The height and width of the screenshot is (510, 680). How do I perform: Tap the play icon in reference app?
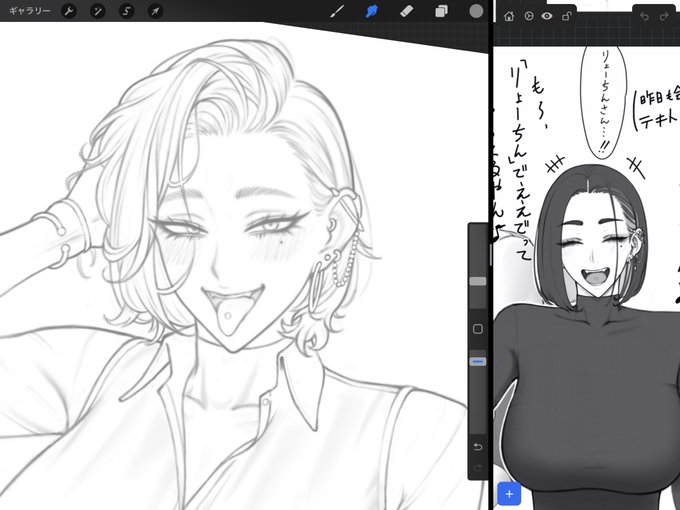[x=529, y=16]
